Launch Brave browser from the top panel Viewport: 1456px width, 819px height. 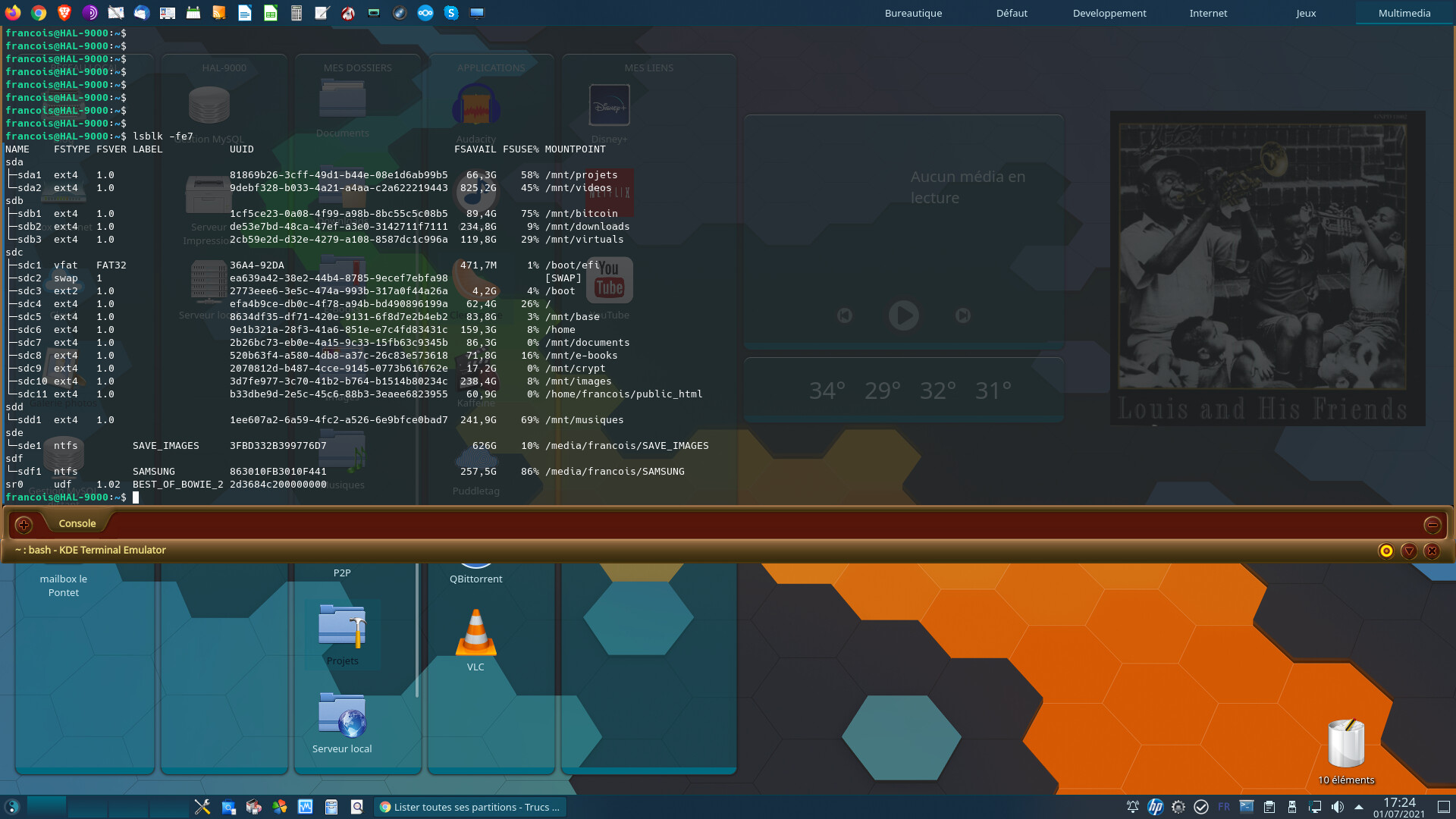[64, 13]
